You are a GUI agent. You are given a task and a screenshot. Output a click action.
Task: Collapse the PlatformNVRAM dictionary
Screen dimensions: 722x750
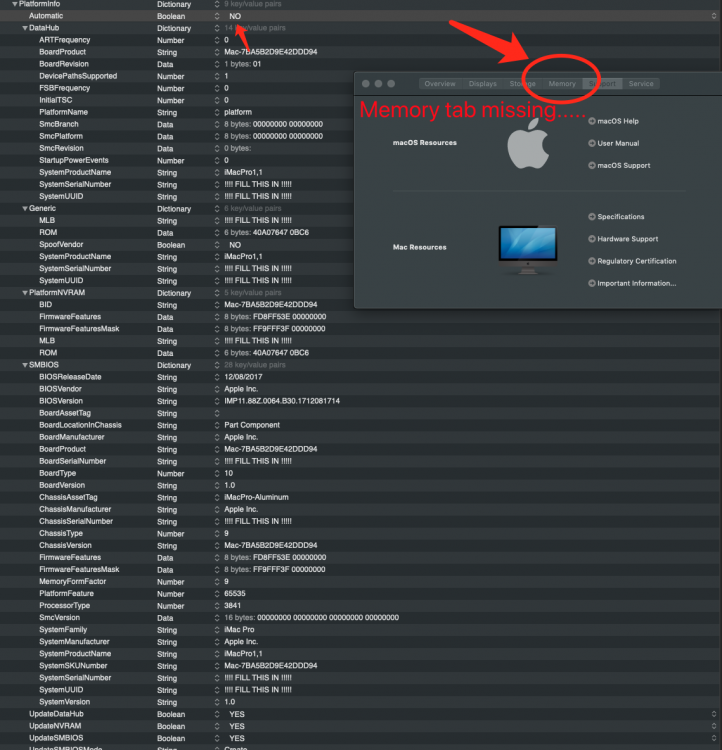25,293
